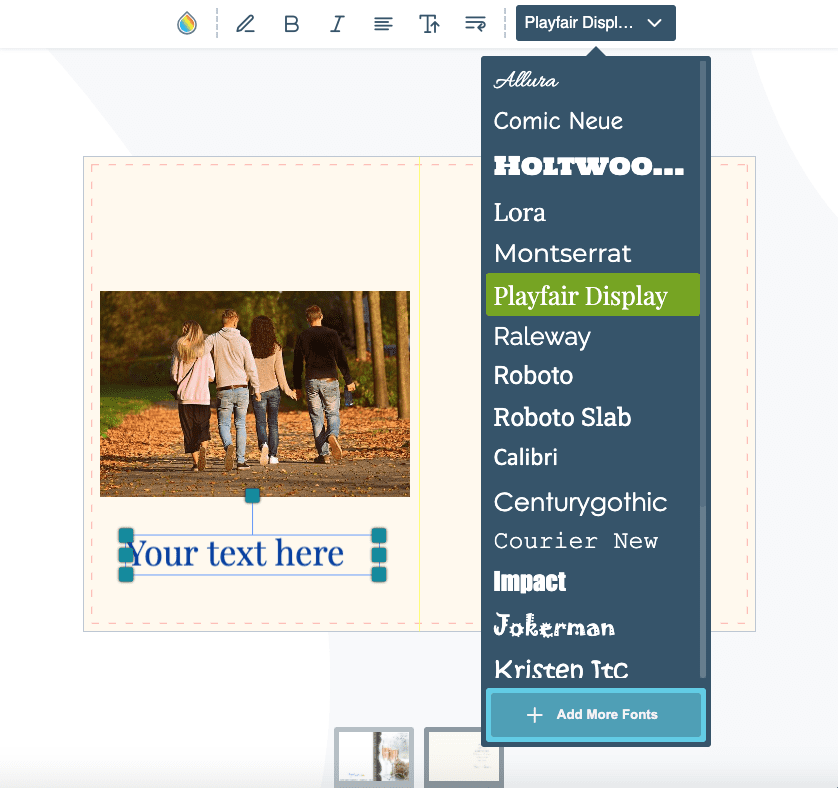Select highlighted Playfair Display font
This screenshot has height=788, width=838.
593,295
